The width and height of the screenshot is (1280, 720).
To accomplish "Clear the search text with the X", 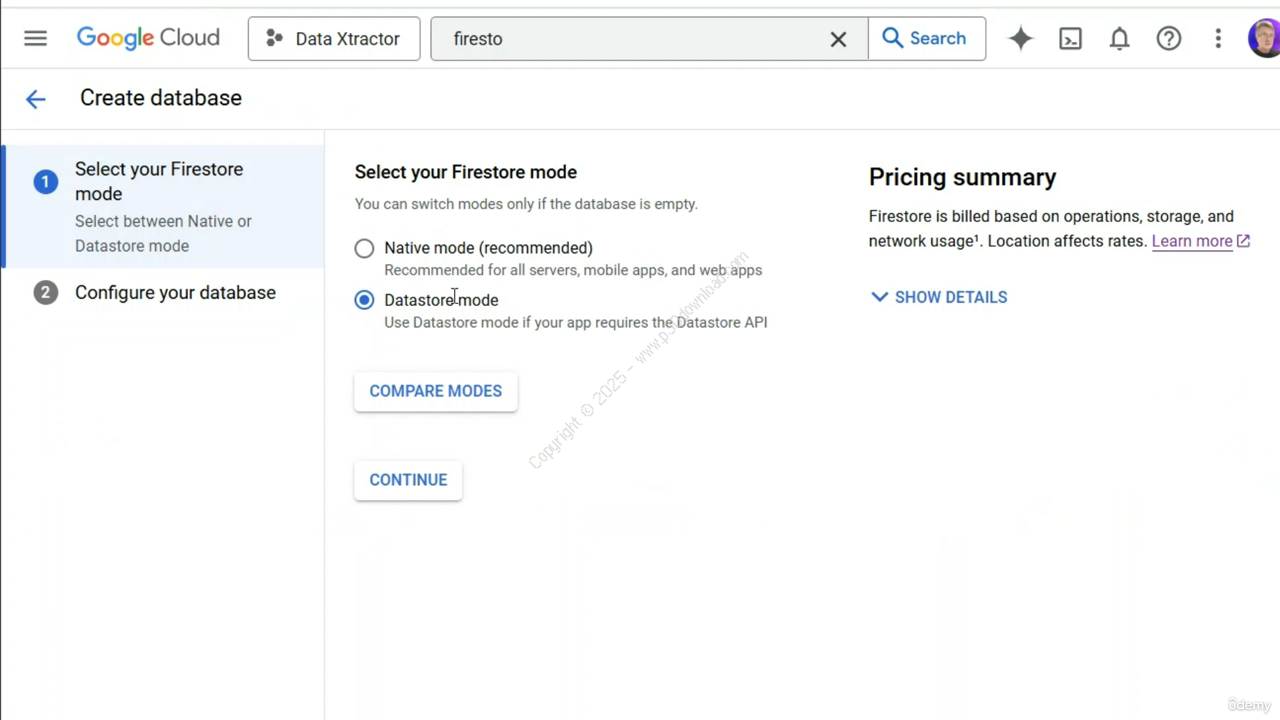I will (838, 39).
